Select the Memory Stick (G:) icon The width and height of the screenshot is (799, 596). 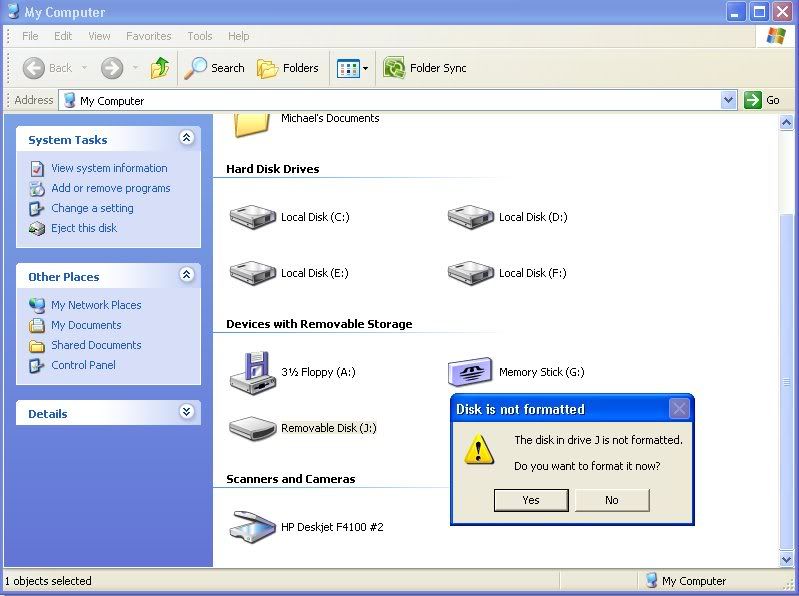(x=470, y=372)
